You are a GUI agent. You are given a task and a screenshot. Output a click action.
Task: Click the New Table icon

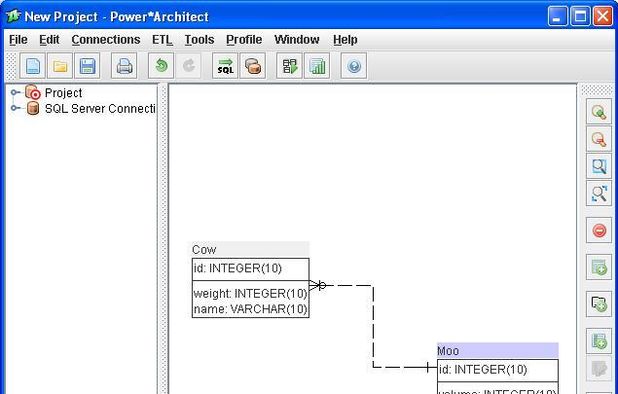pyautogui.click(x=599, y=267)
